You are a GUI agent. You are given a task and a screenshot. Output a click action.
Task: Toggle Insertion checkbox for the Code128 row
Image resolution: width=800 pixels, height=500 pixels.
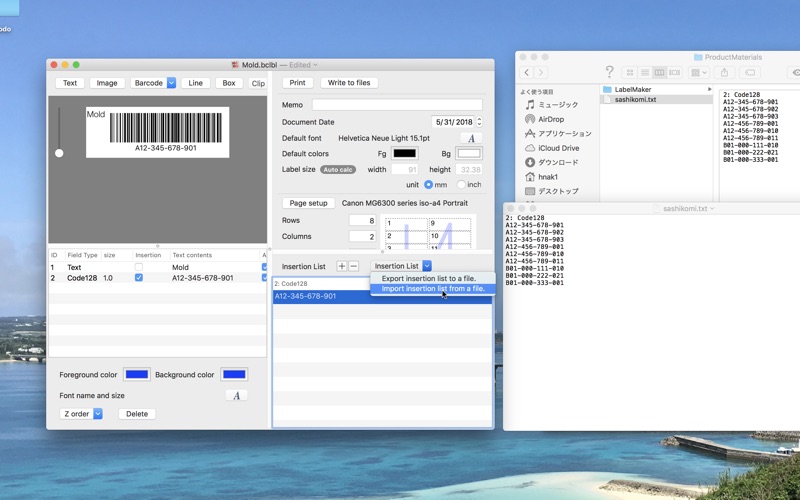(139, 278)
